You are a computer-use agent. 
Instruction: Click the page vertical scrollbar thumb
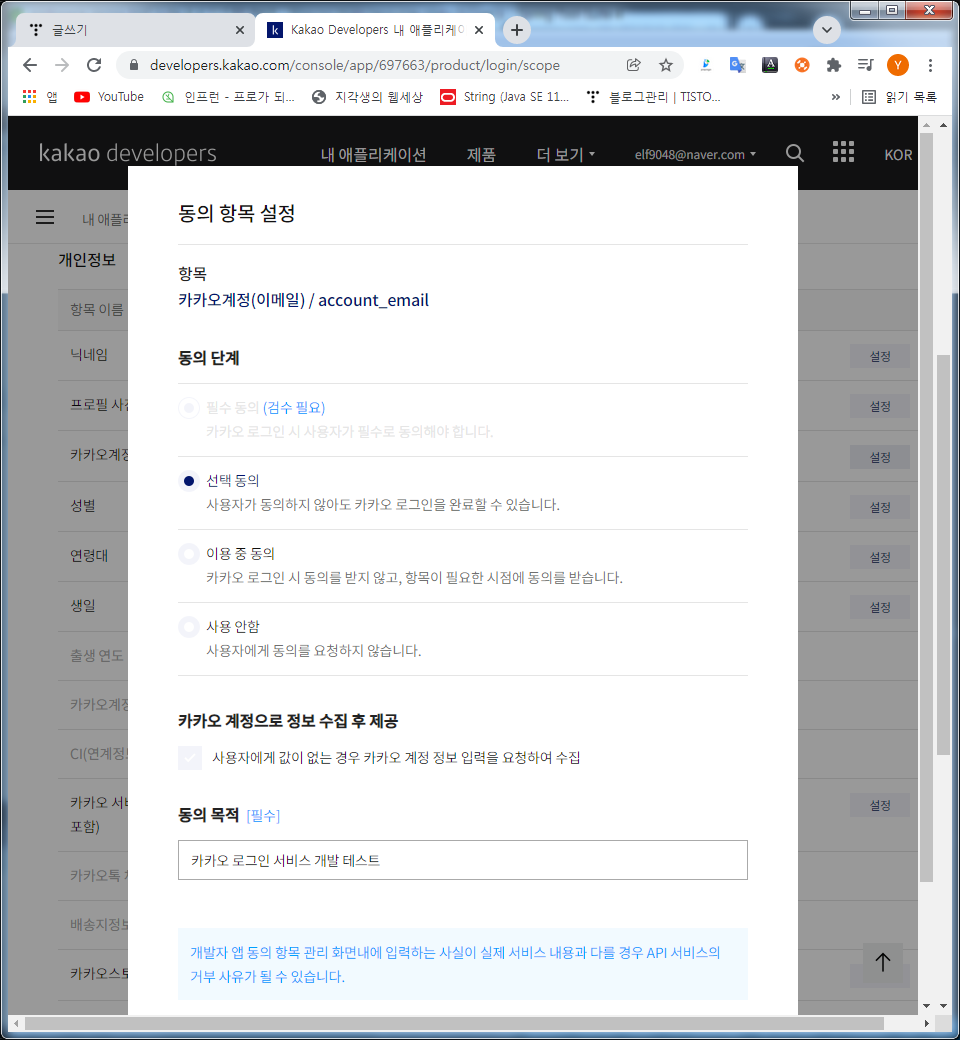point(943,554)
